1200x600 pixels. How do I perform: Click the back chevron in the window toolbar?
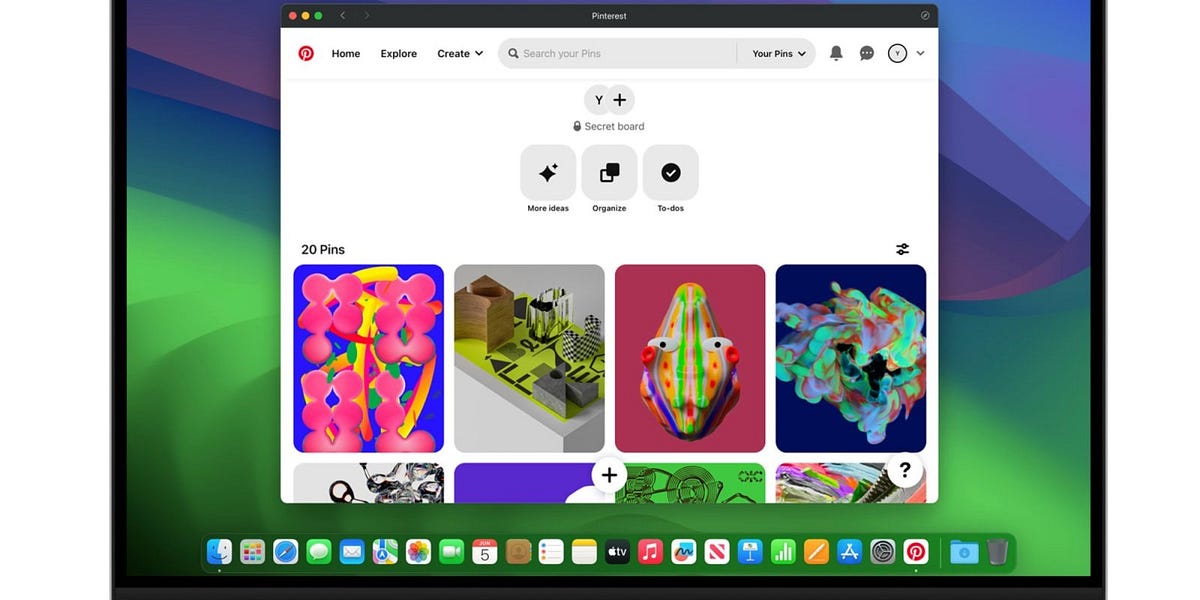tap(343, 15)
